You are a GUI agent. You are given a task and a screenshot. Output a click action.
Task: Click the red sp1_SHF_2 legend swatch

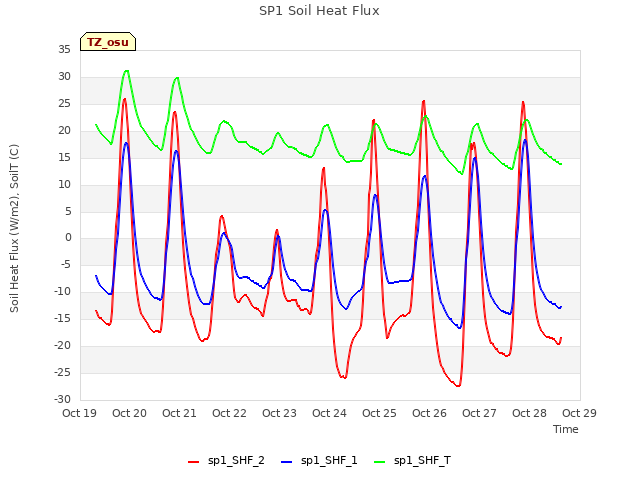coord(193,462)
